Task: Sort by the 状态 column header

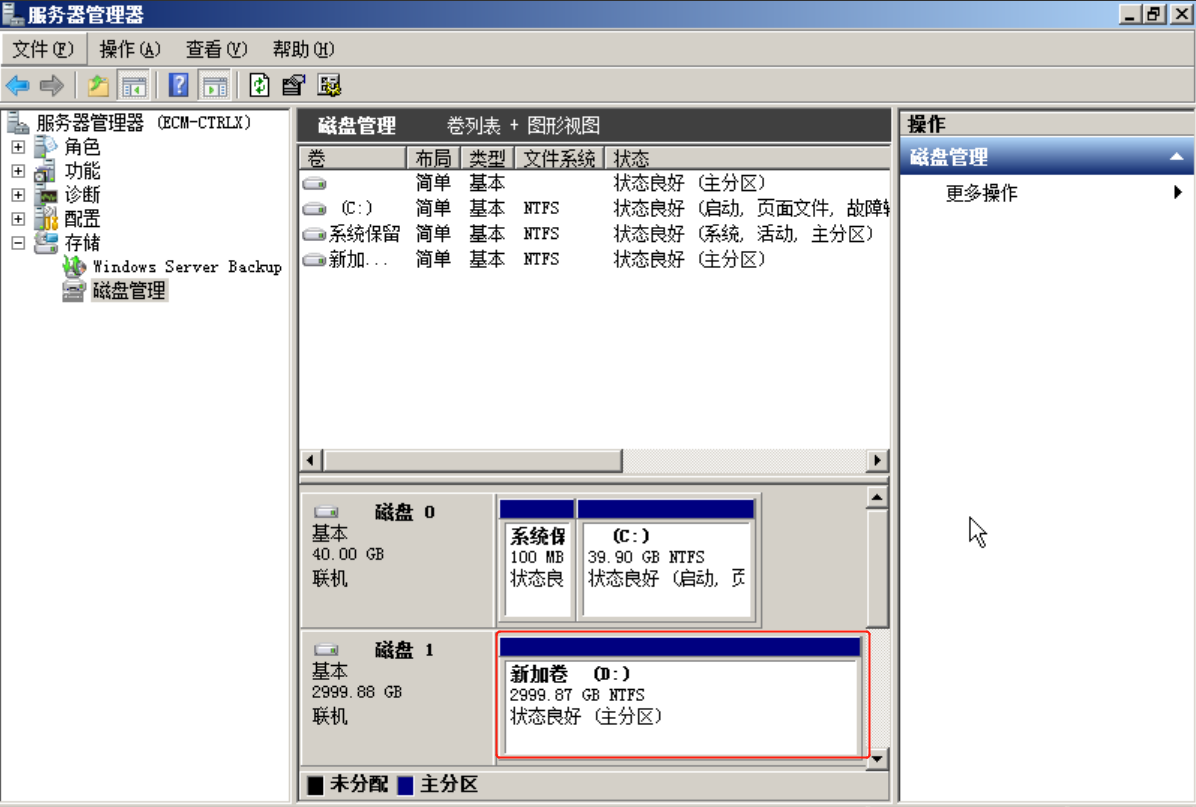Action: [x=747, y=158]
